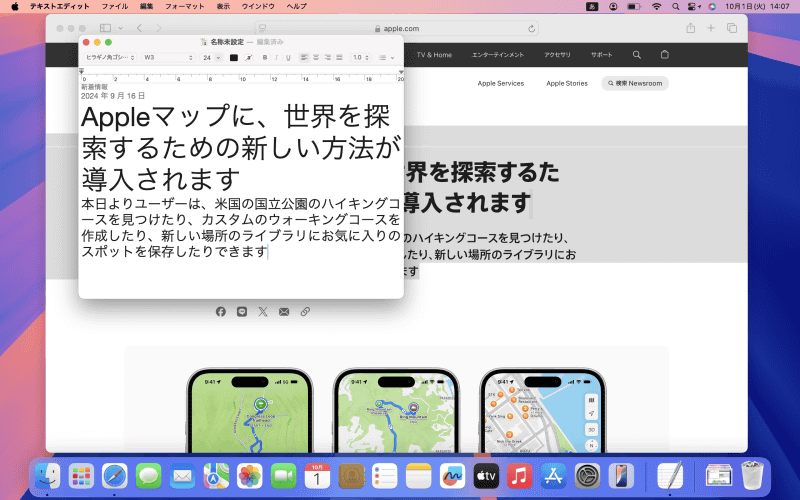Open the text color swatch in TextEdit

(234, 58)
